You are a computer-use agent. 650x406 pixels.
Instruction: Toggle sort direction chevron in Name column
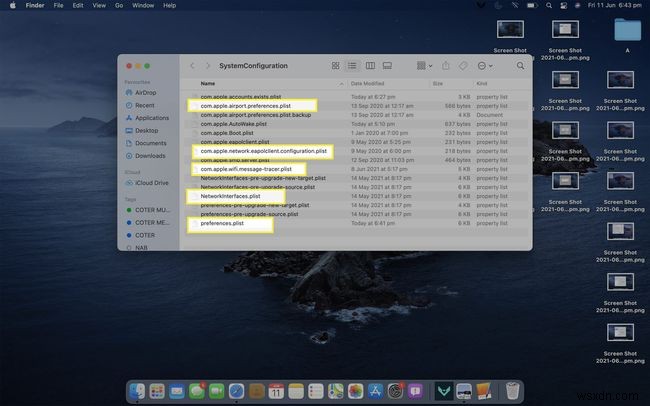(341, 84)
